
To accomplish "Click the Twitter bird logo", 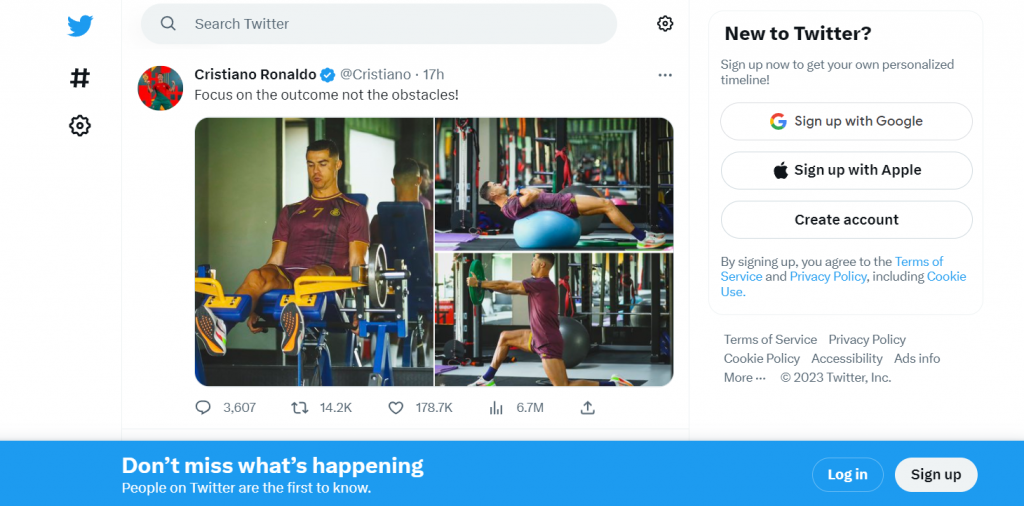I will coord(80,26).
